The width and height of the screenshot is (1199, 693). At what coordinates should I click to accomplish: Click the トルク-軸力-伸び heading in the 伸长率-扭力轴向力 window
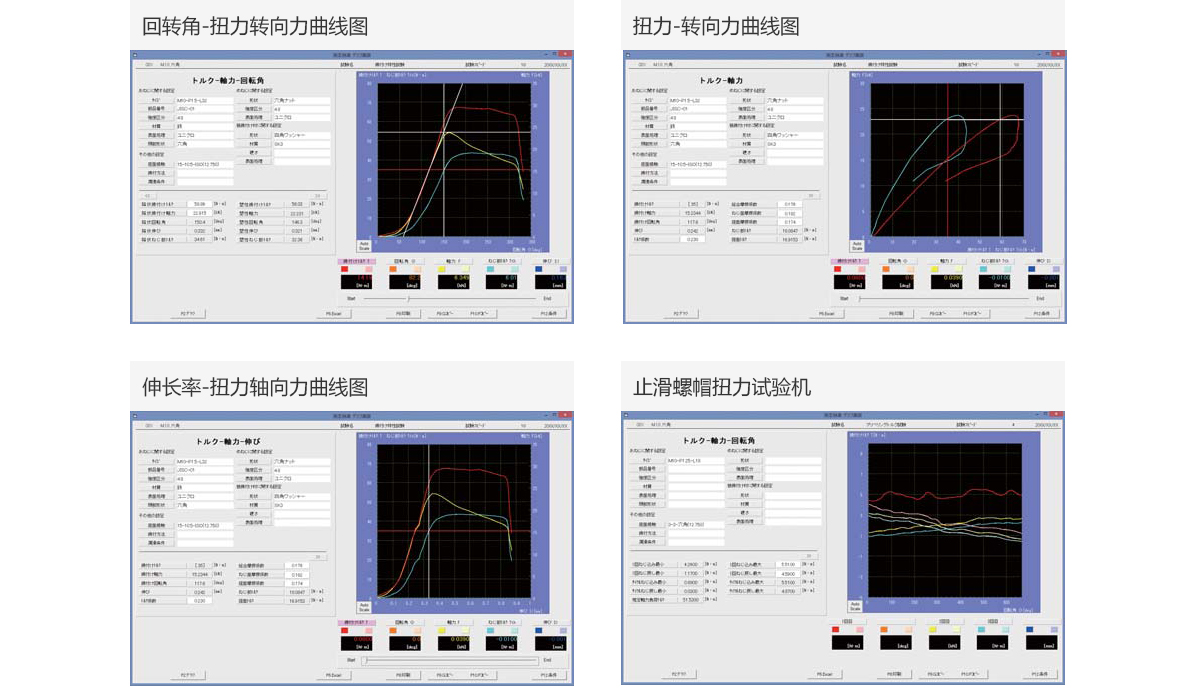pos(228,441)
